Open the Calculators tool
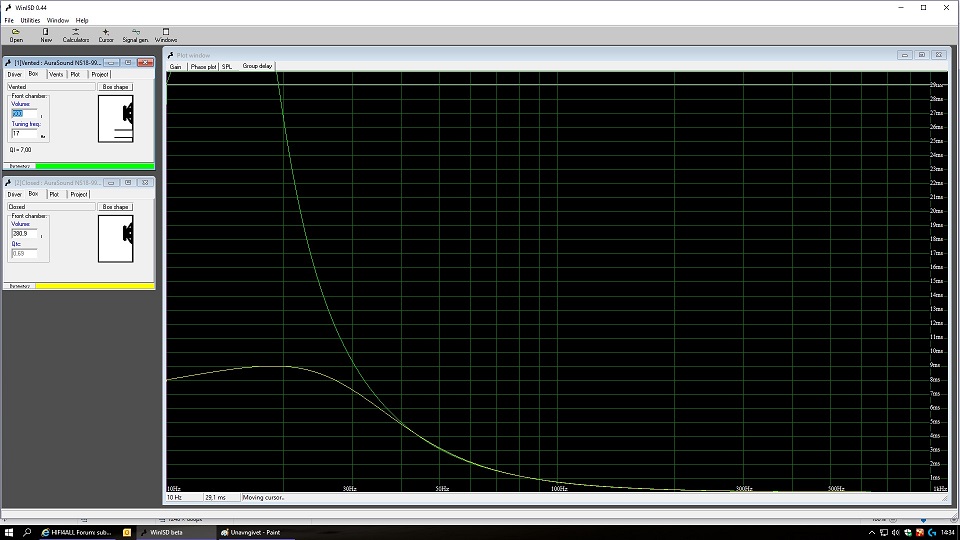Screen dimensions: 960x540 coord(76,35)
